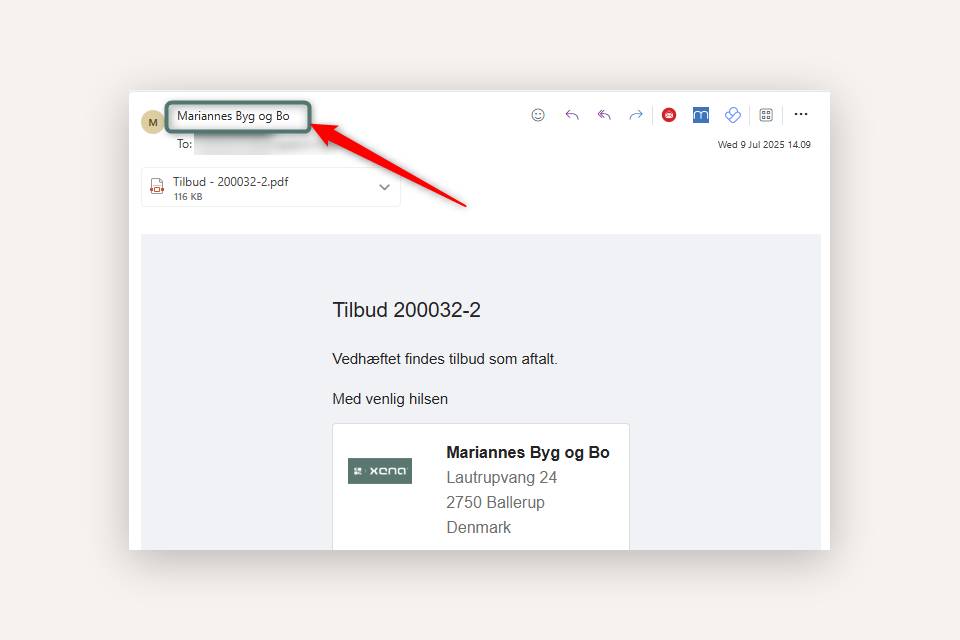The height and width of the screenshot is (640, 960).
Task: Open the blue heart Viva Insights add-in
Action: click(x=733, y=115)
